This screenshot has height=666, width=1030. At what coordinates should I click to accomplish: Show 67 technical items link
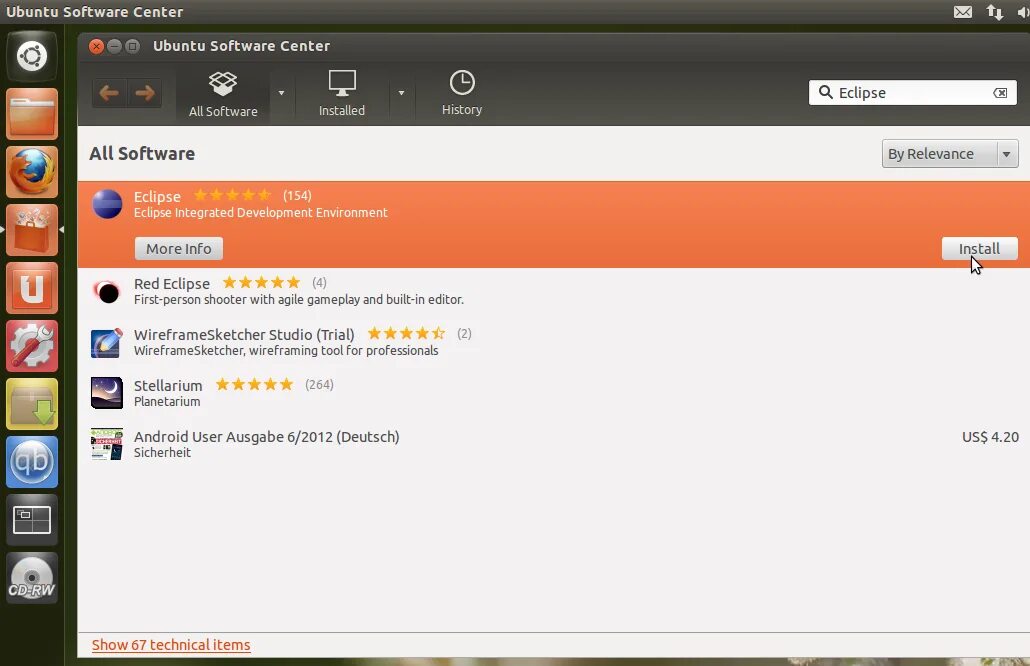coord(171,645)
